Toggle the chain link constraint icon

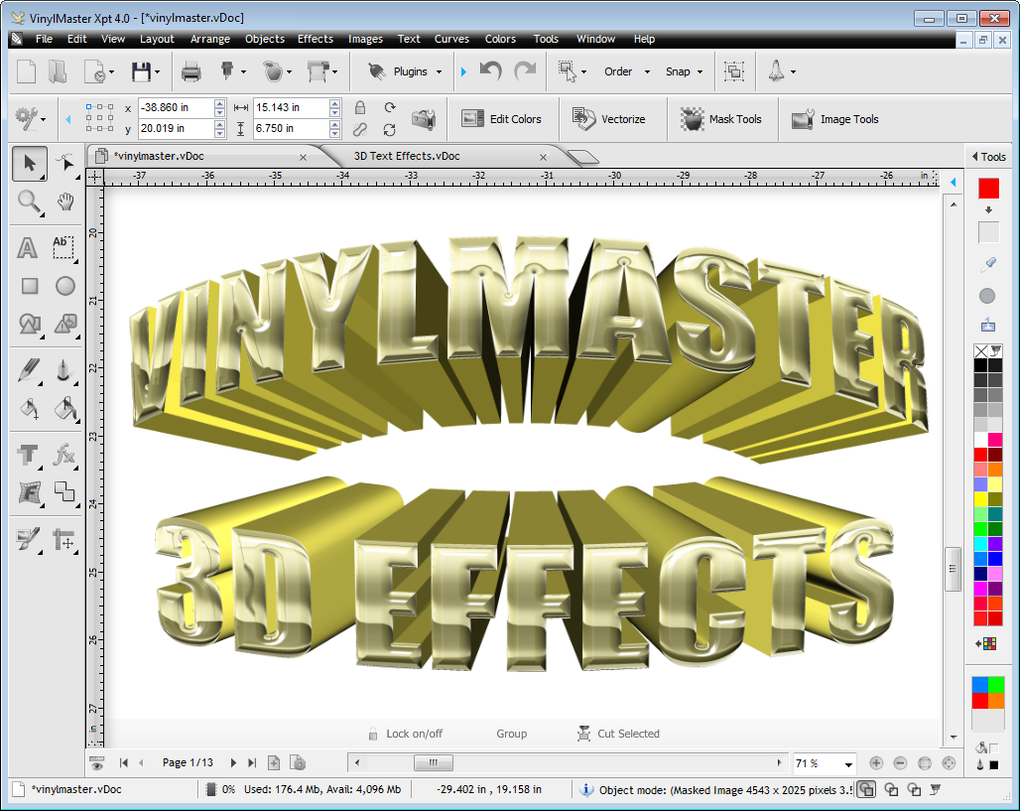pos(360,129)
